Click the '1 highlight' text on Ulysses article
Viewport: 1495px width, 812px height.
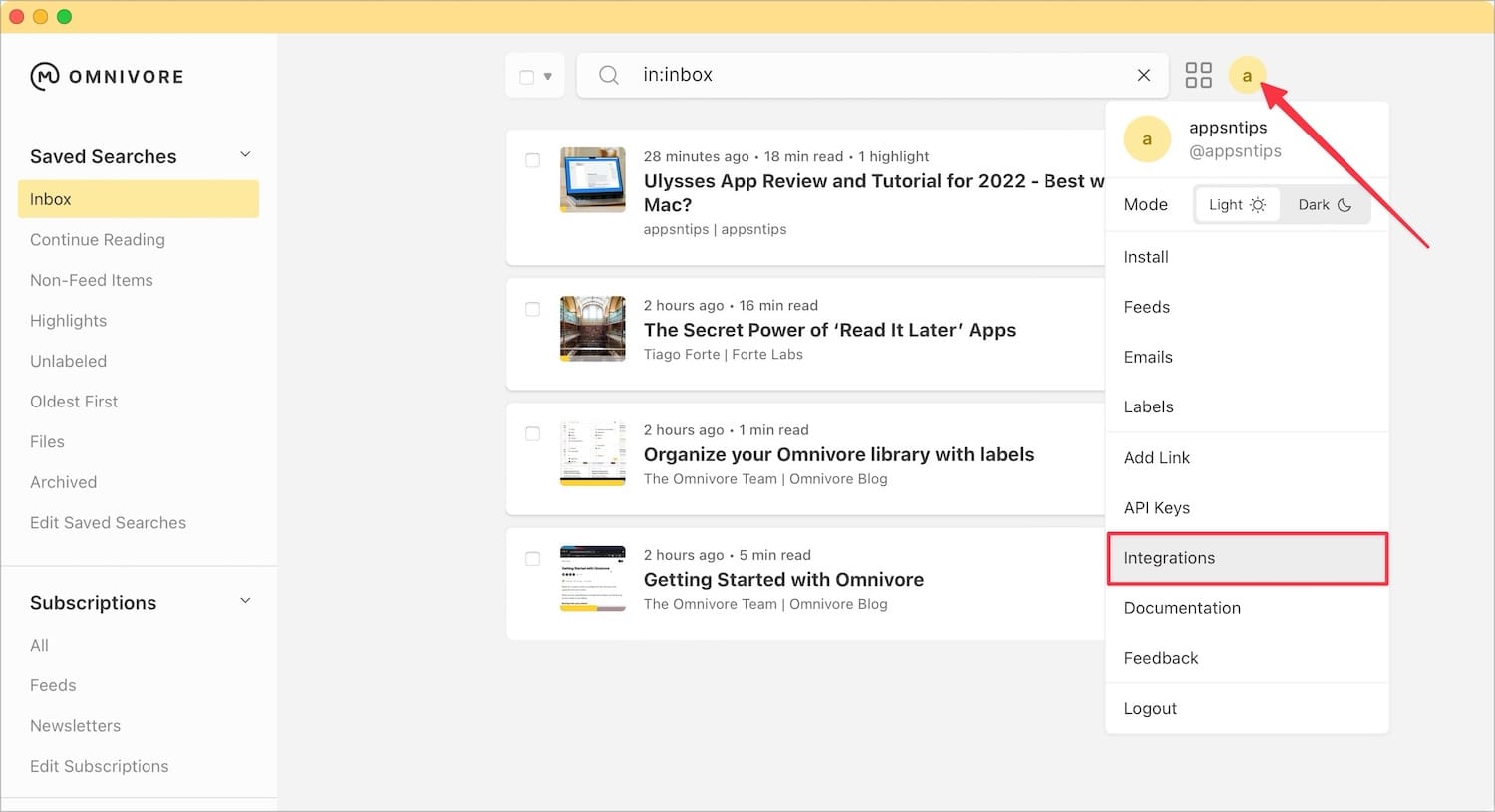coord(893,156)
